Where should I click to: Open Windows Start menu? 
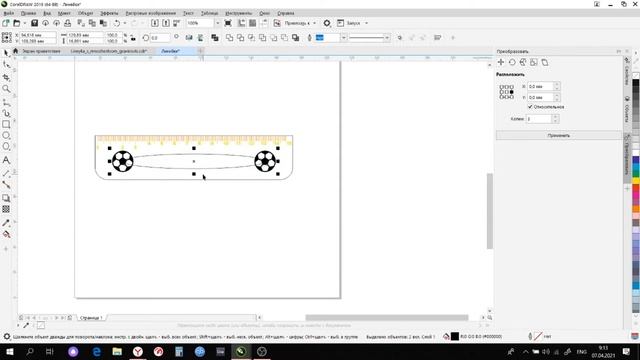[x=10, y=351]
